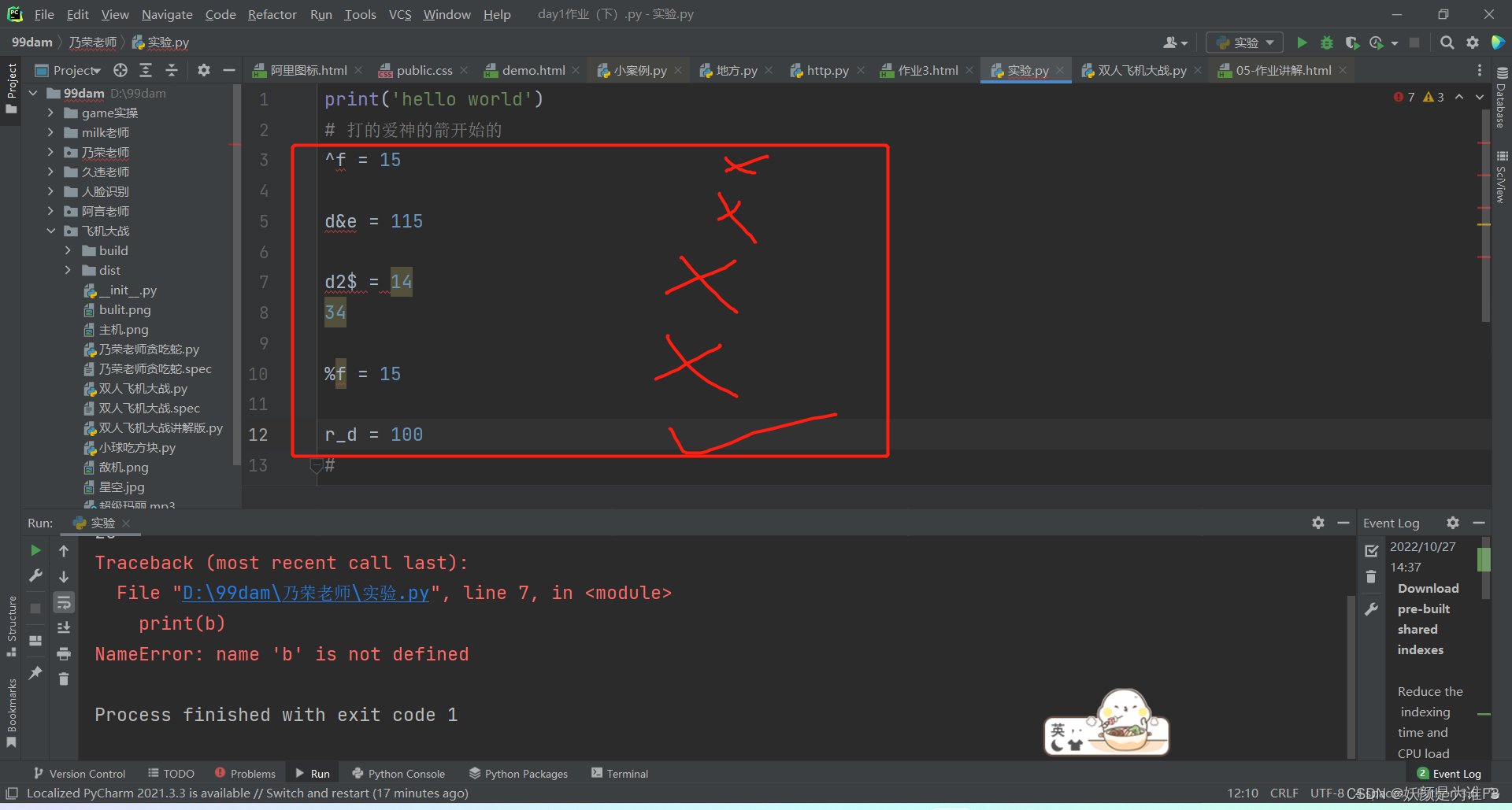Open Search Everywhere magnifier icon
Viewport: 1512px width, 810px height.
1447,43
